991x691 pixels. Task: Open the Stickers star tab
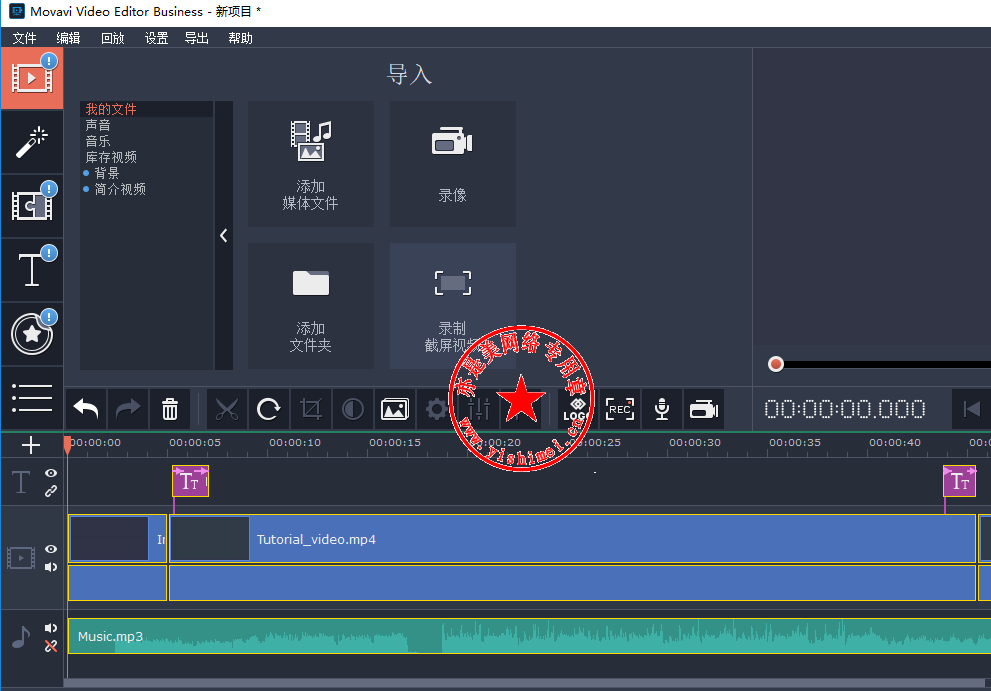click(x=32, y=334)
